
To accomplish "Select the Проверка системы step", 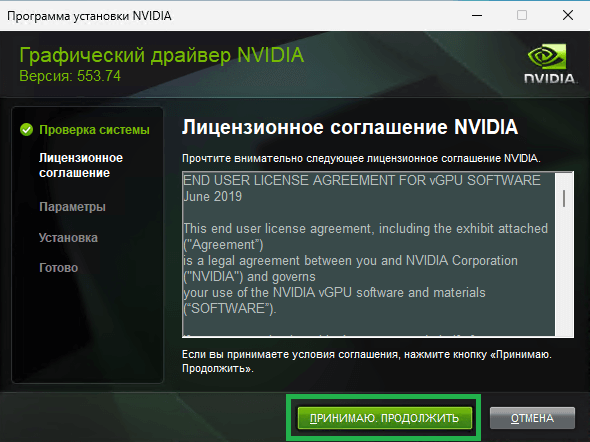I will 94,130.
